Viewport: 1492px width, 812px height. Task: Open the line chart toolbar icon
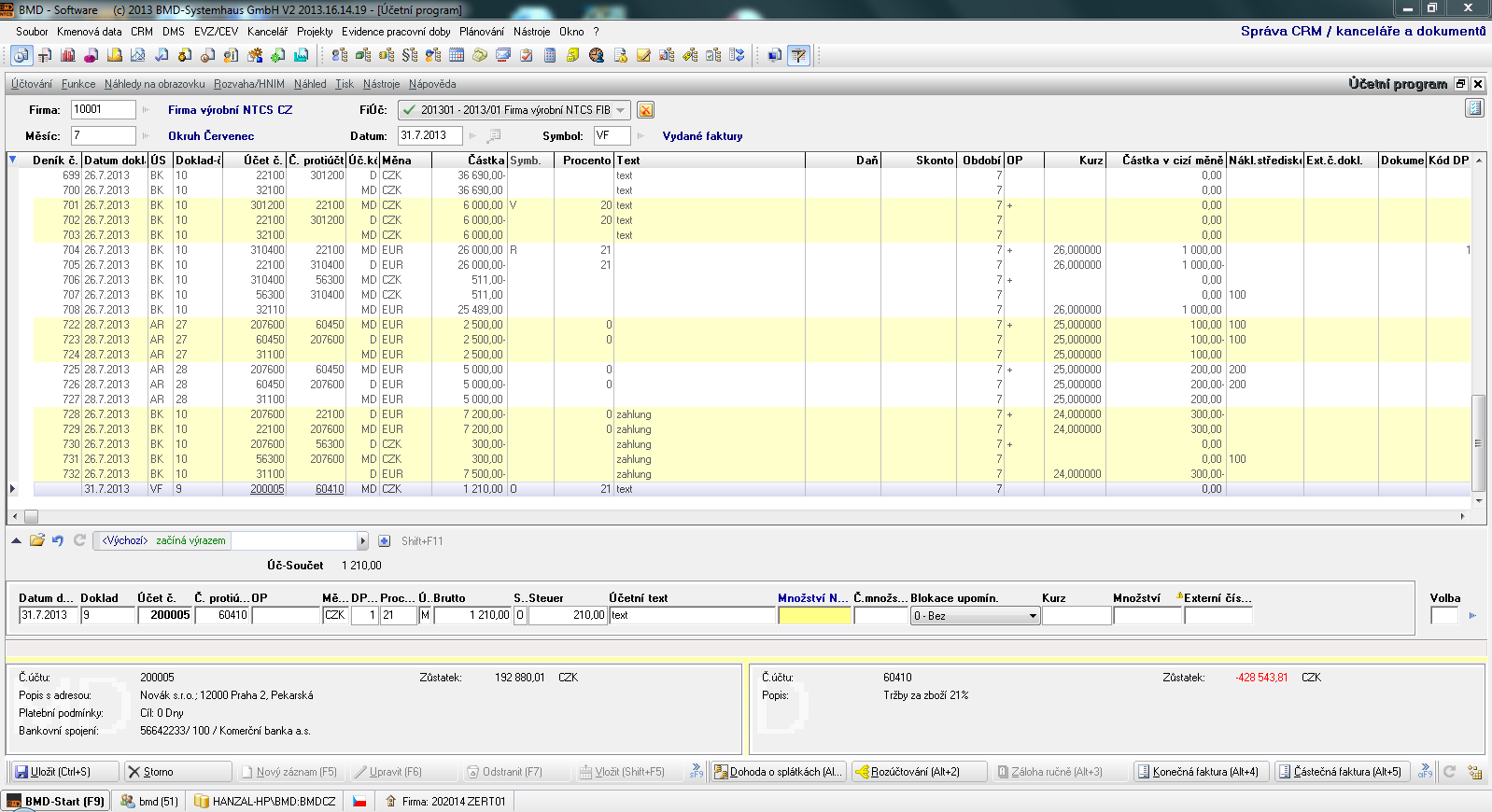(x=138, y=55)
